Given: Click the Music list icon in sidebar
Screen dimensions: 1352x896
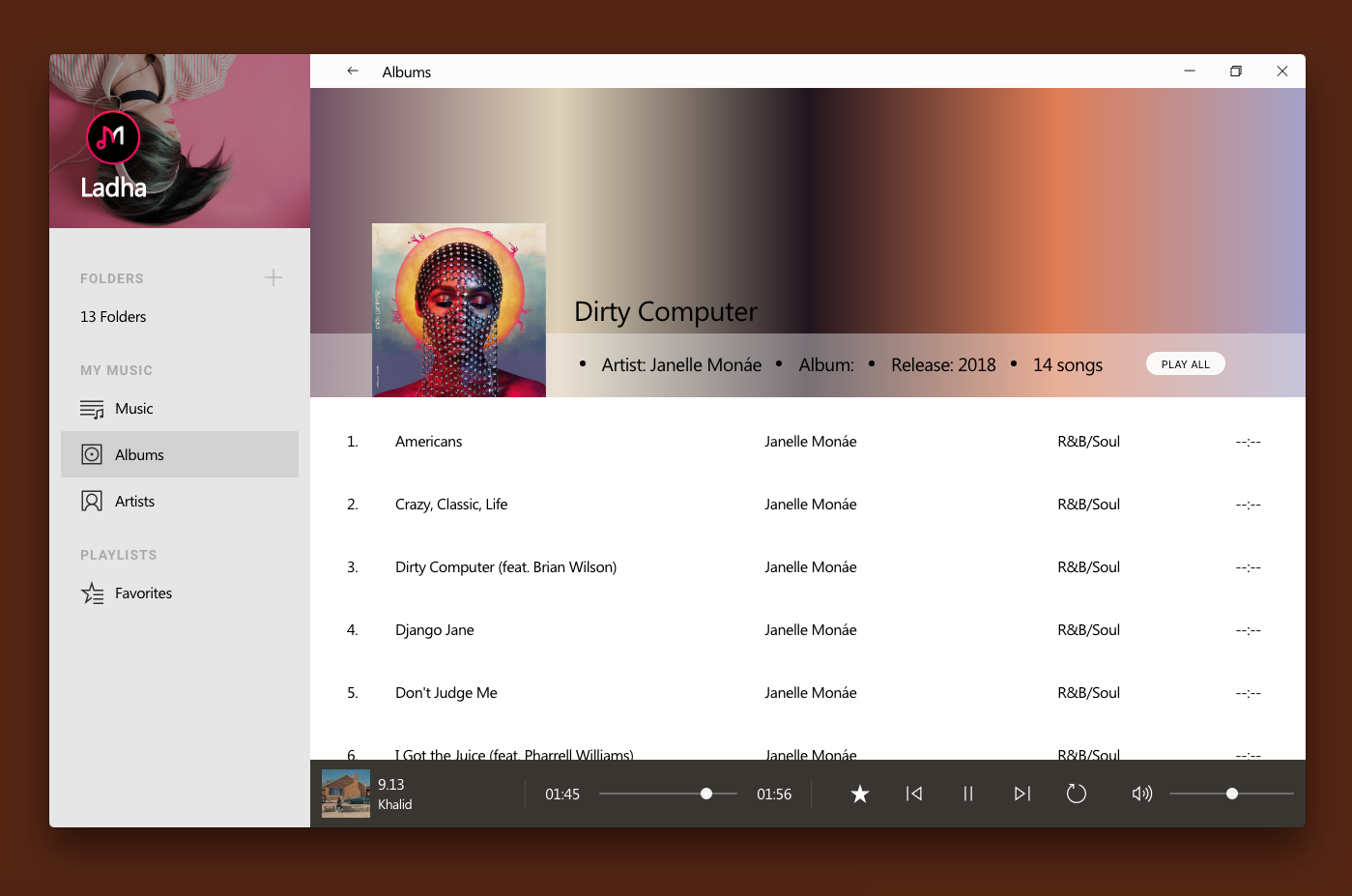Looking at the screenshot, I should (x=92, y=409).
